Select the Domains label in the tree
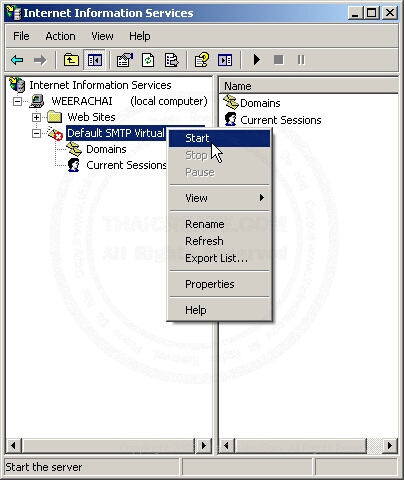This screenshot has height=480, width=404. click(x=106, y=149)
